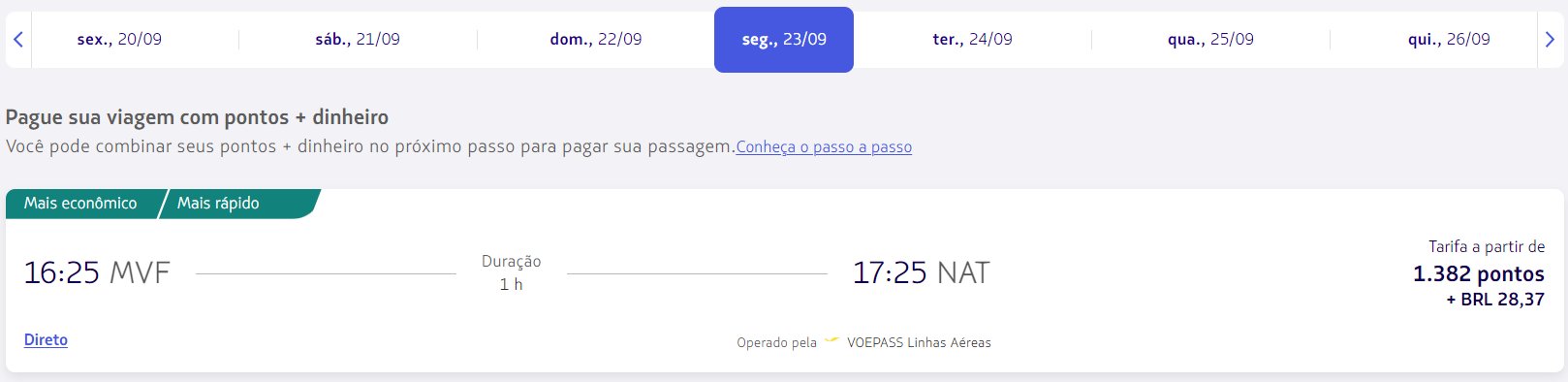1568x382 pixels.
Task: Go to earlier dates with the left arrow
Action: pos(18,40)
